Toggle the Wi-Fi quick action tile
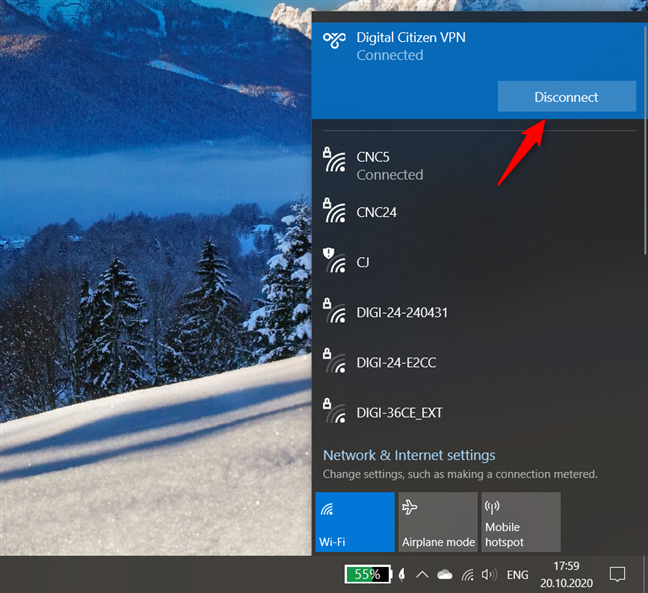The image size is (648, 593). [355, 522]
